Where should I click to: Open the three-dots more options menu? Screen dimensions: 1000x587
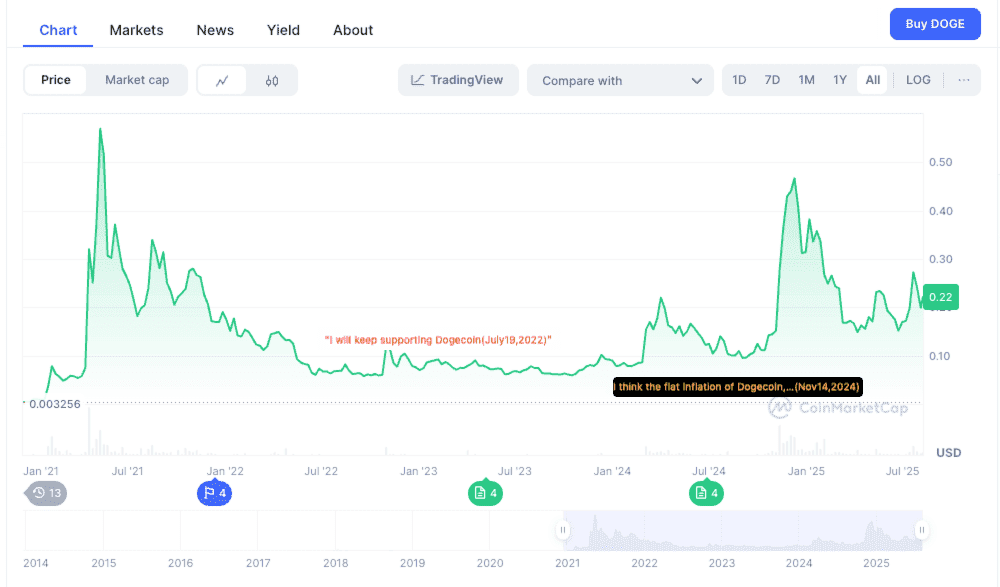click(964, 80)
